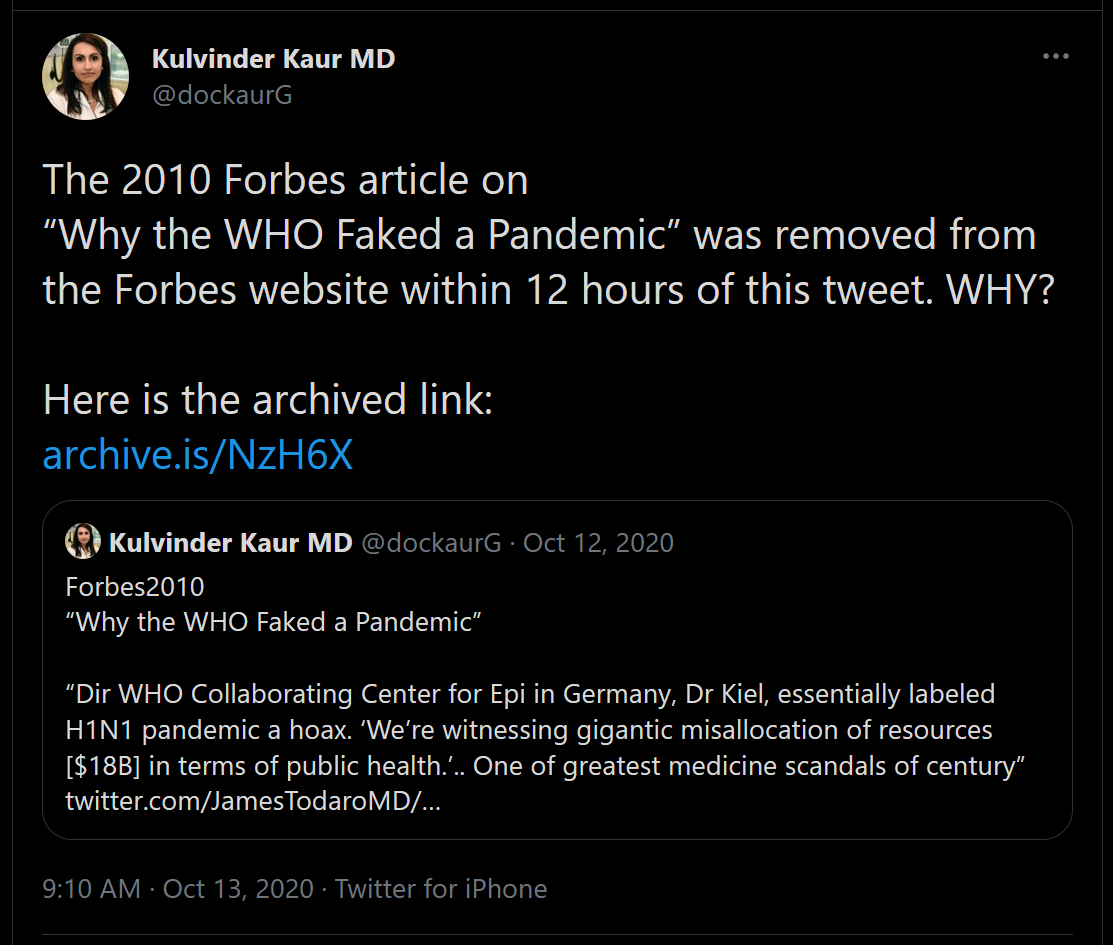Screen dimensions: 1113x945
Task: Select the 'Forbes2010' line in quoted tweet
Action: pos(135,586)
